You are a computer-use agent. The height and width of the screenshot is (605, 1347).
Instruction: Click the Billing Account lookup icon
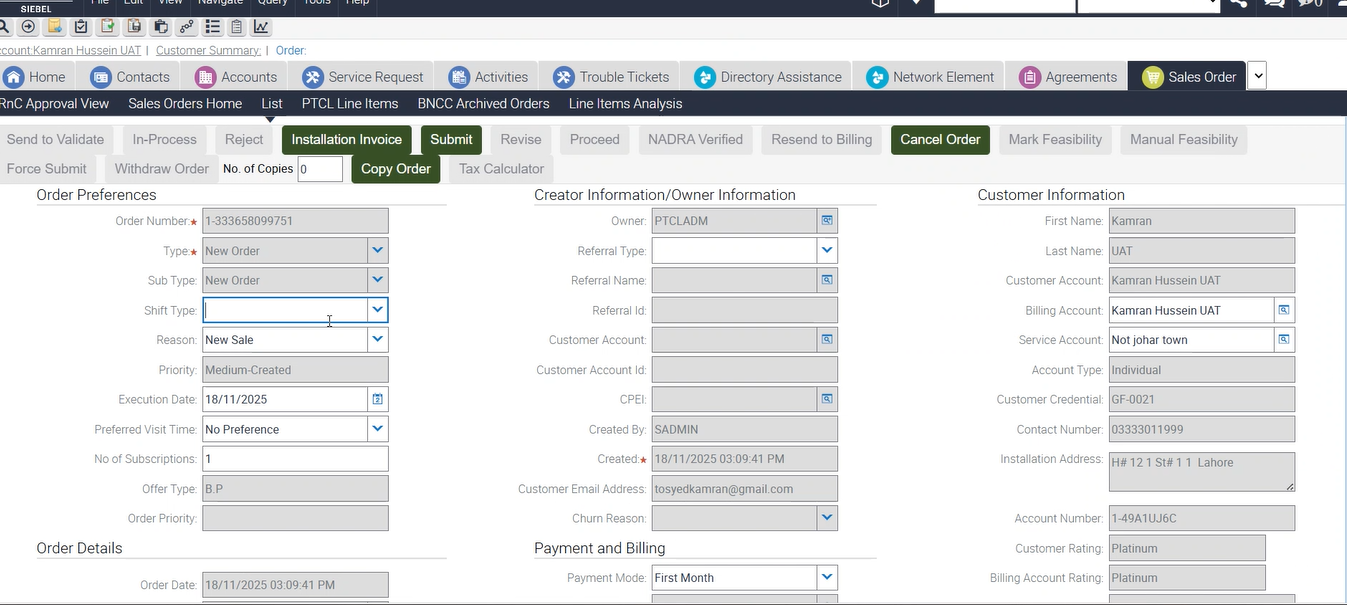[1284, 311]
